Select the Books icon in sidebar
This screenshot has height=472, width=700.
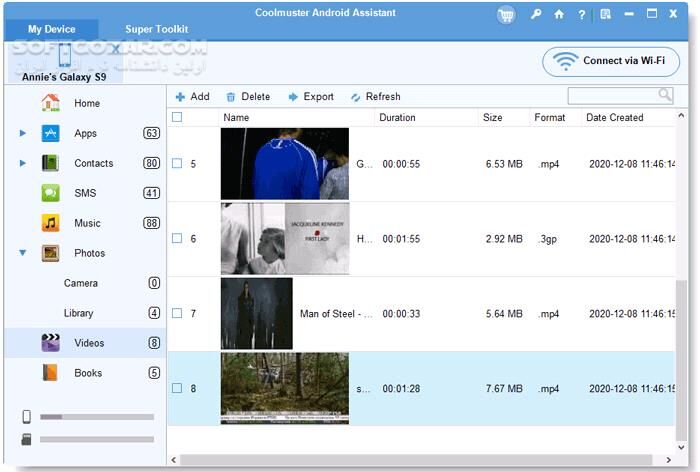(x=50, y=373)
